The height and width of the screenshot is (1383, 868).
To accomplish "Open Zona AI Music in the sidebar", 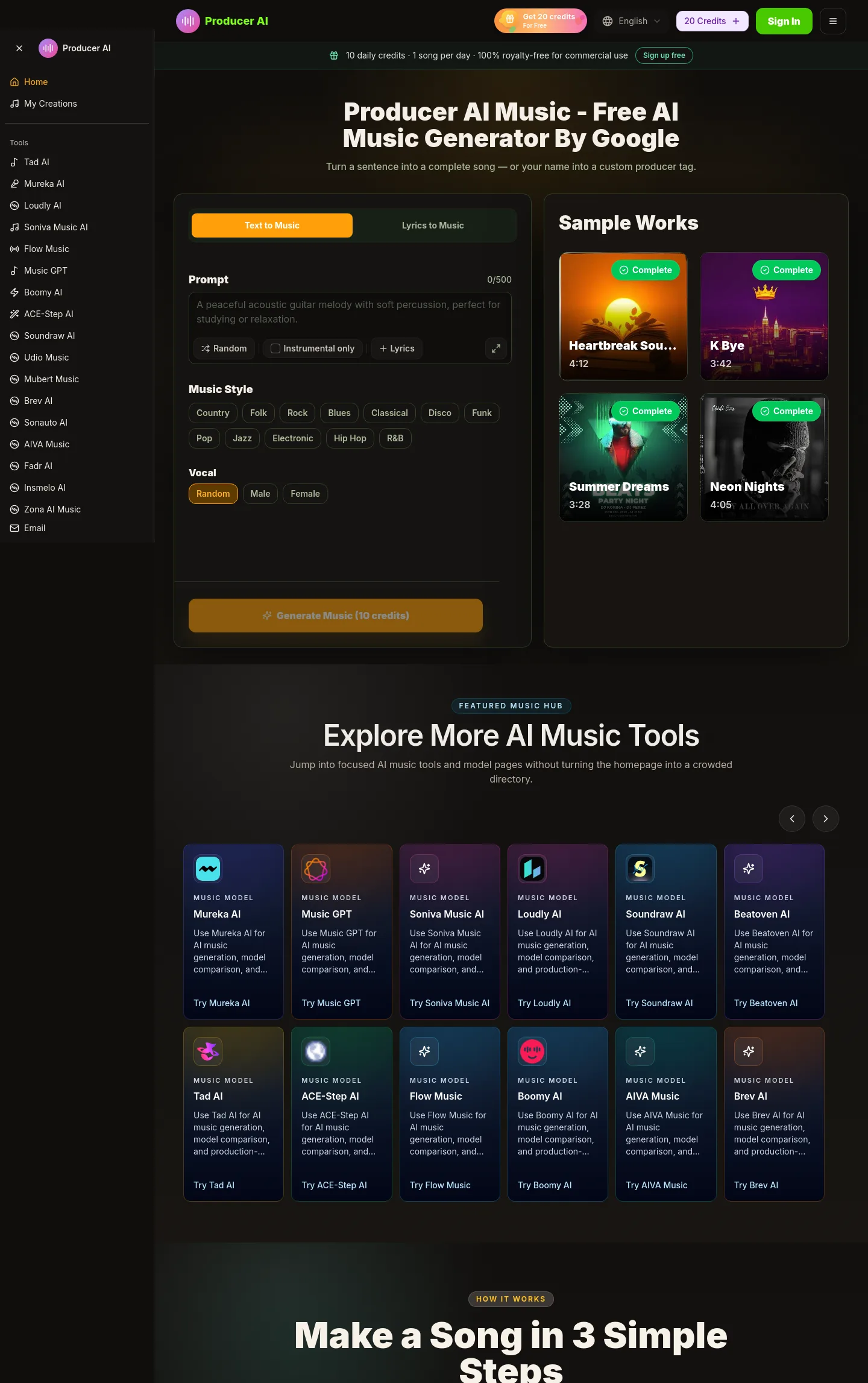I will [x=77, y=509].
